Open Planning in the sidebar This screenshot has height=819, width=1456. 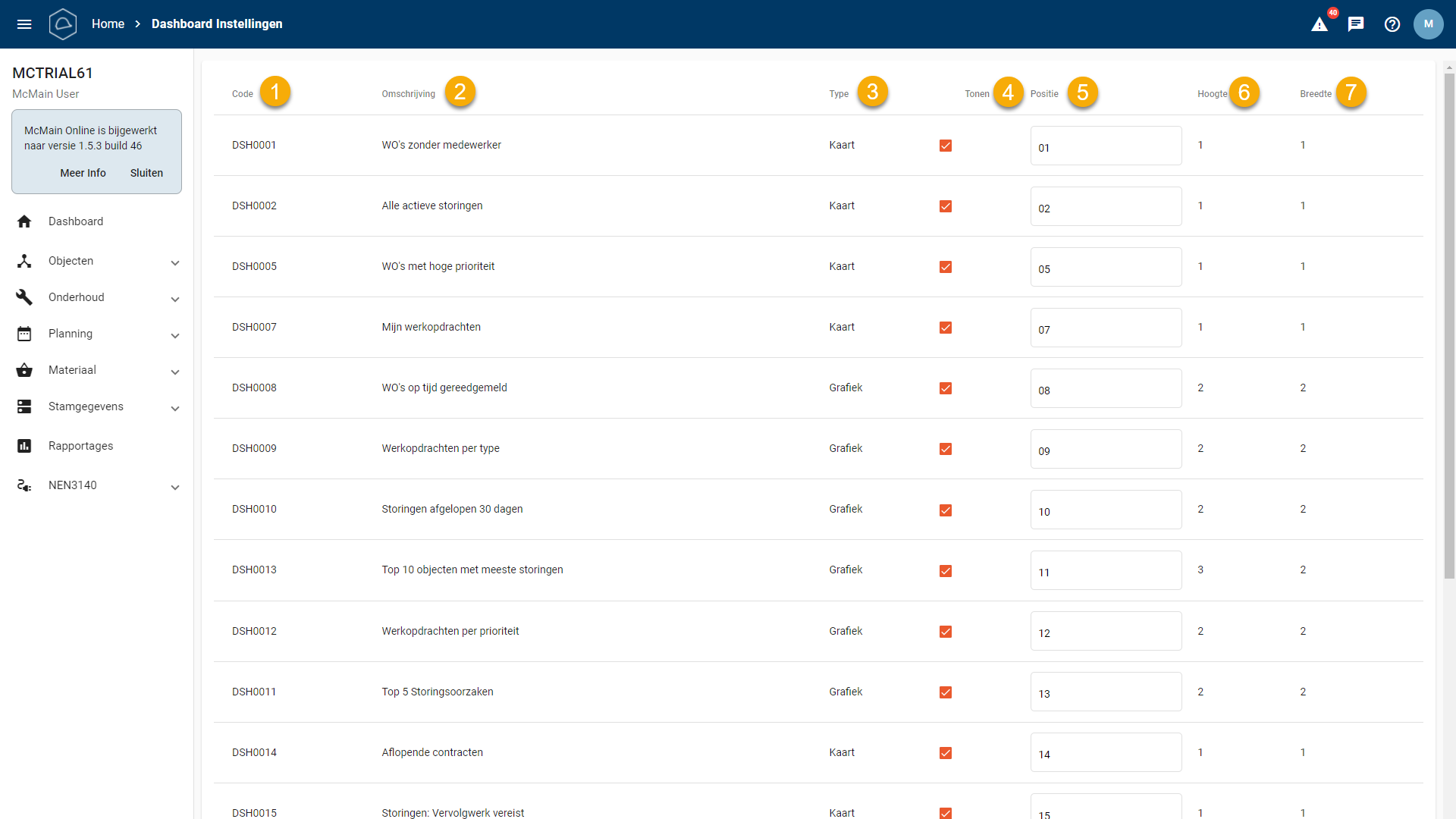coord(71,334)
